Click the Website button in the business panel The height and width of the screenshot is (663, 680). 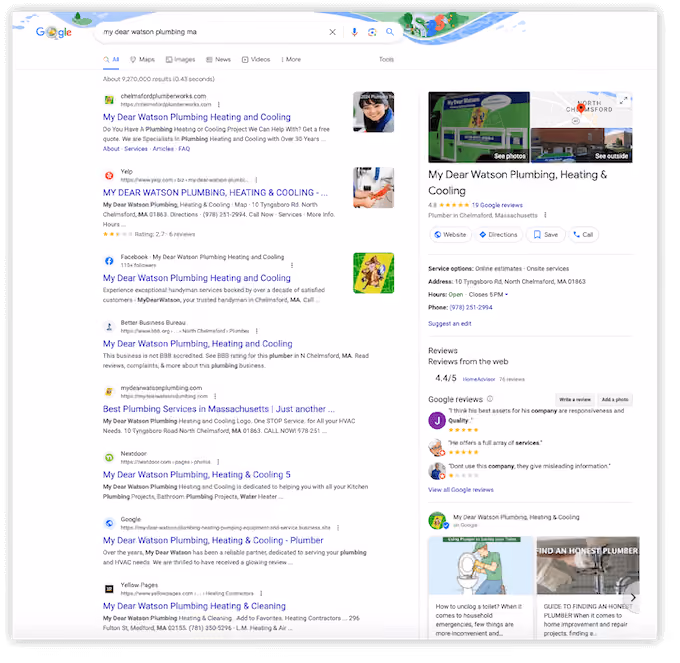(450, 235)
